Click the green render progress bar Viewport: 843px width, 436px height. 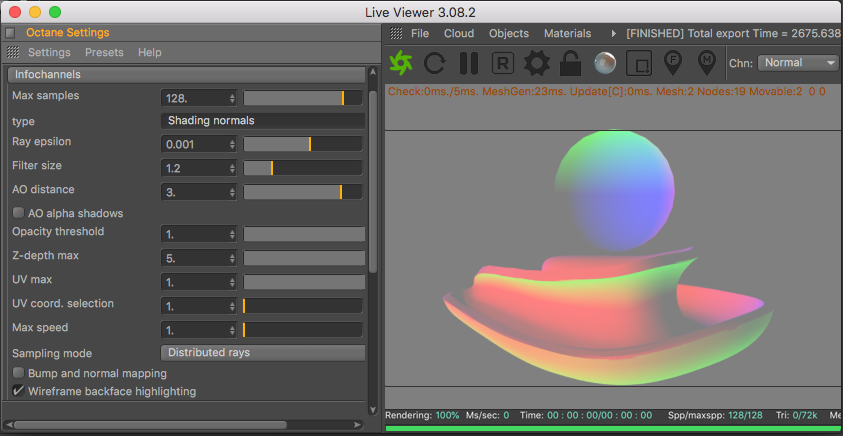614,428
